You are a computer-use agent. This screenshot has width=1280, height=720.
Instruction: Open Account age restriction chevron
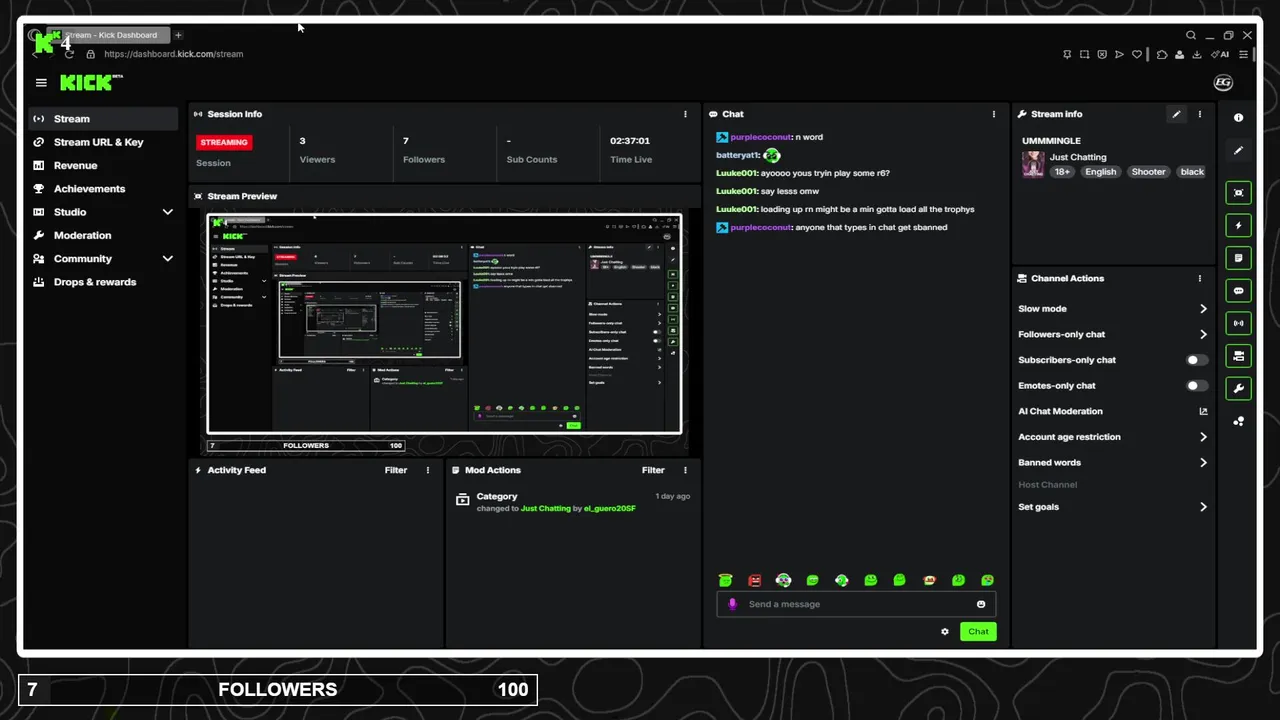[x=1203, y=437]
